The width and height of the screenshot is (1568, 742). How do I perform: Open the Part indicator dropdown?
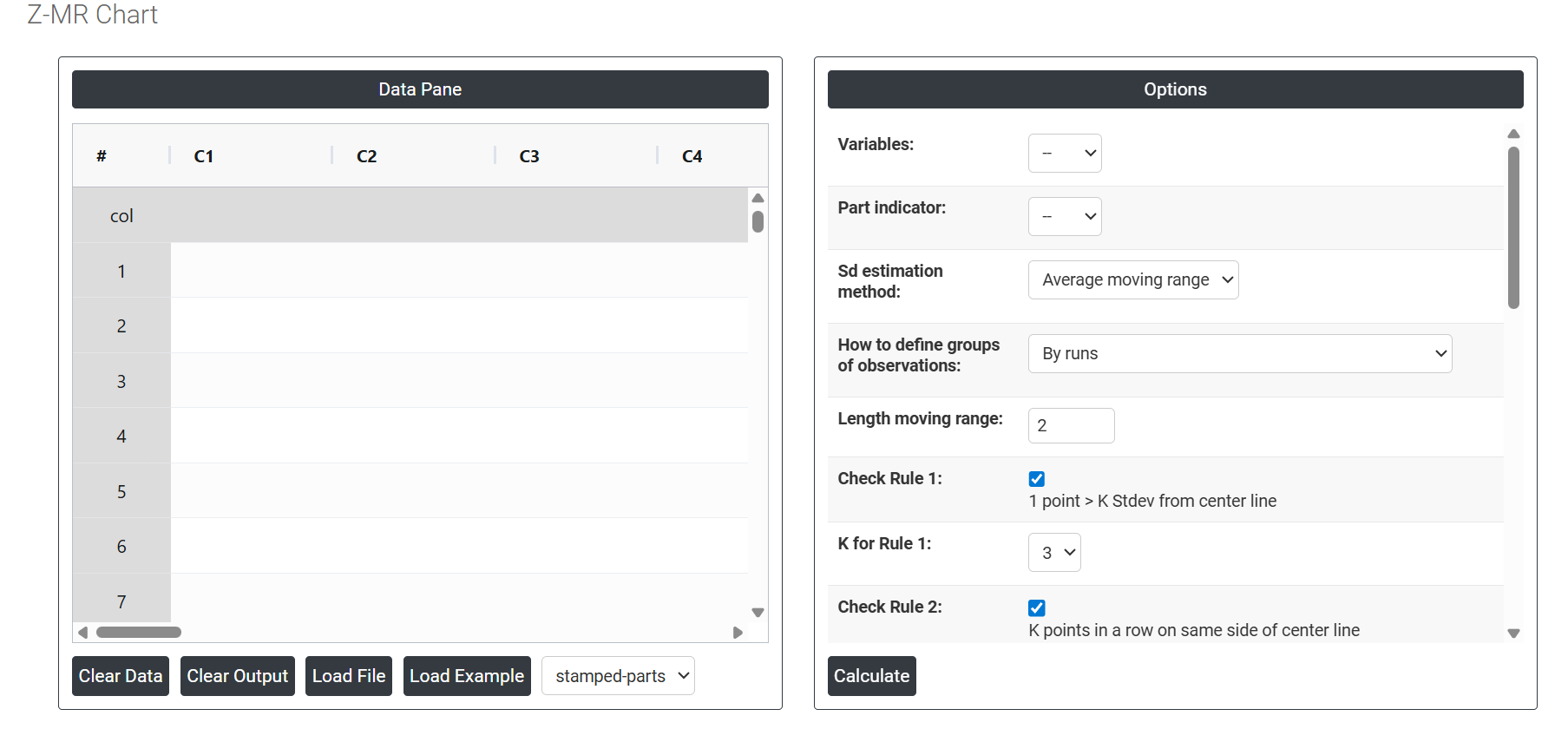point(1064,217)
